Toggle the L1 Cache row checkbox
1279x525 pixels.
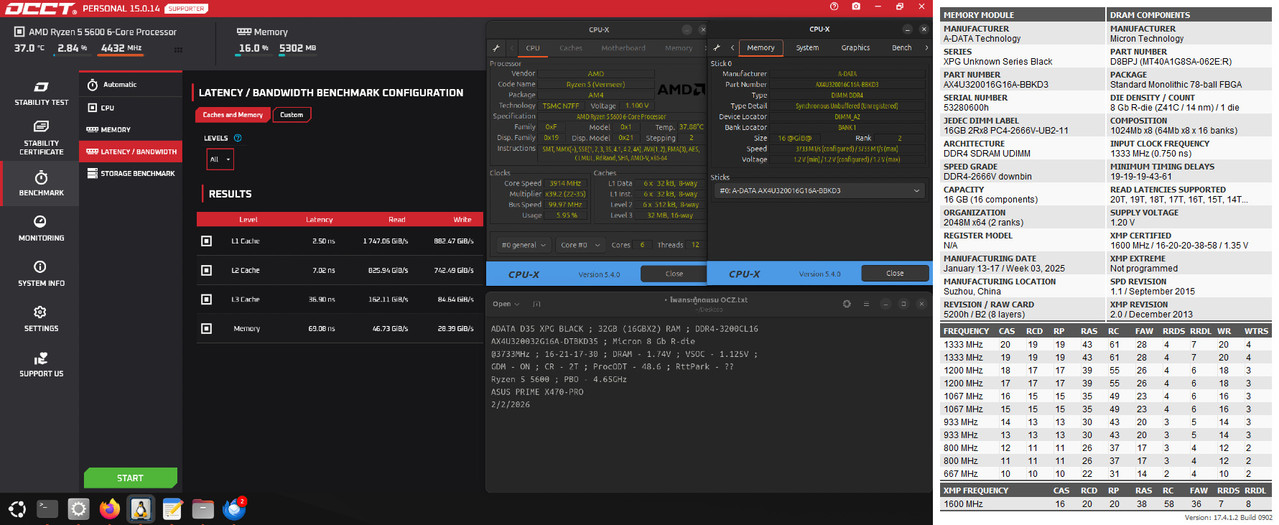point(206,241)
